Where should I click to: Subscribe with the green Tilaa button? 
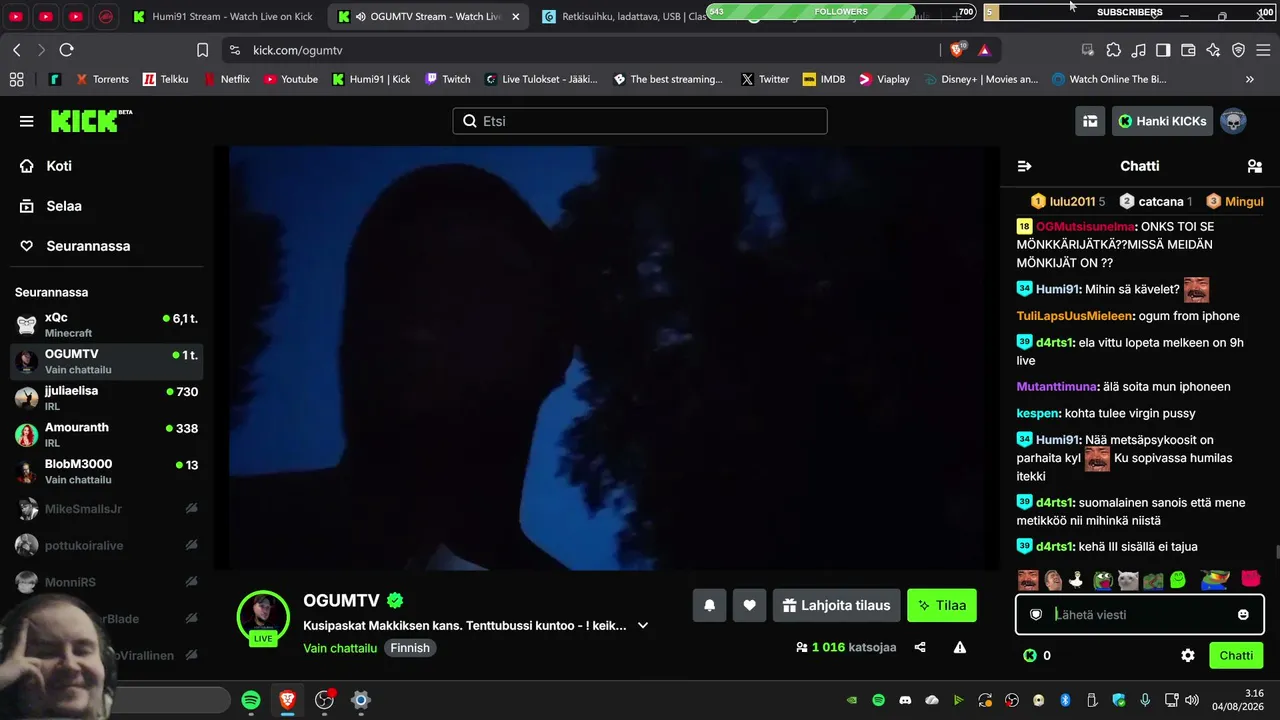942,605
